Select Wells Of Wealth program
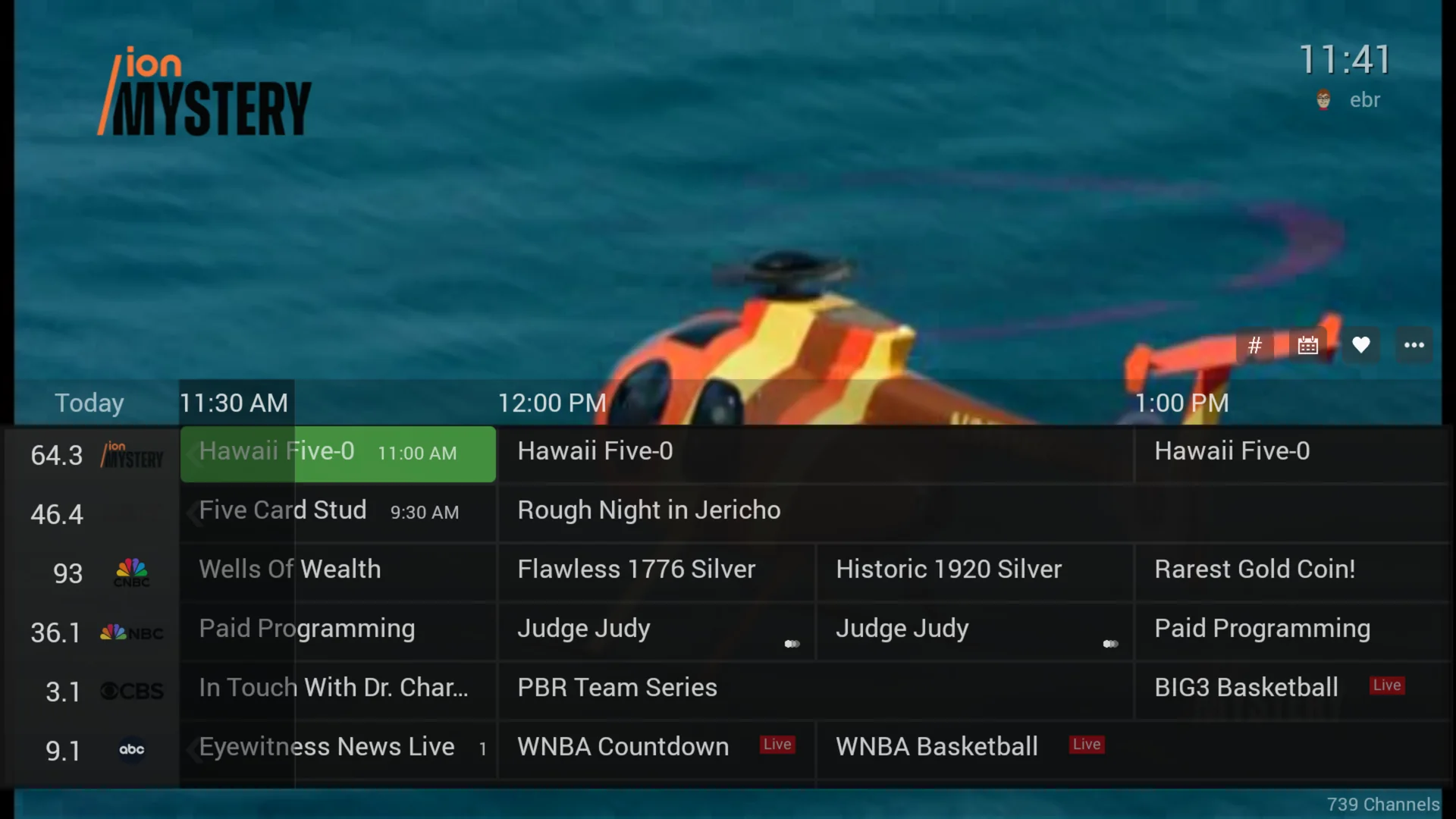 point(338,573)
